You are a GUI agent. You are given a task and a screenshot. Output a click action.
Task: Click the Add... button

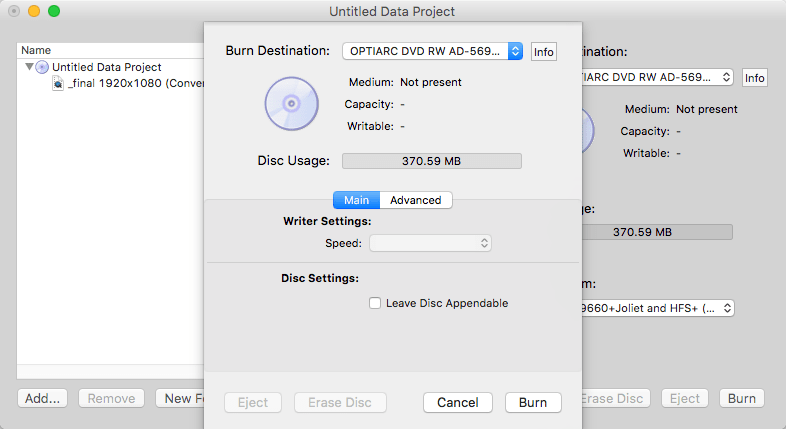coord(43,398)
